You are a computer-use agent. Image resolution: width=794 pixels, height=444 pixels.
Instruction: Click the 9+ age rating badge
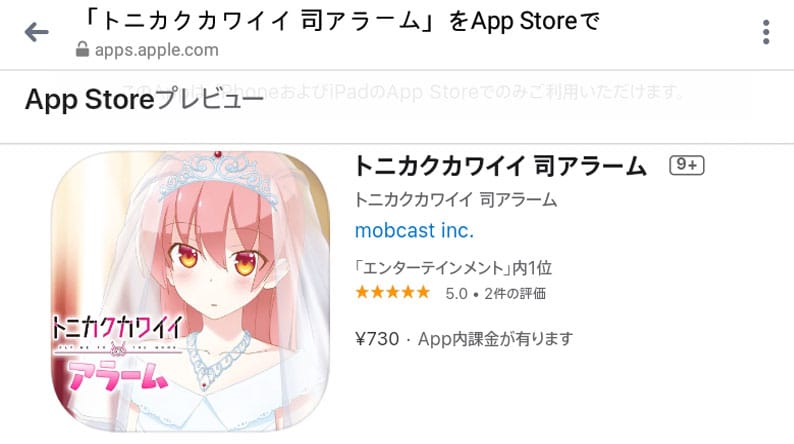pyautogui.click(x=687, y=165)
